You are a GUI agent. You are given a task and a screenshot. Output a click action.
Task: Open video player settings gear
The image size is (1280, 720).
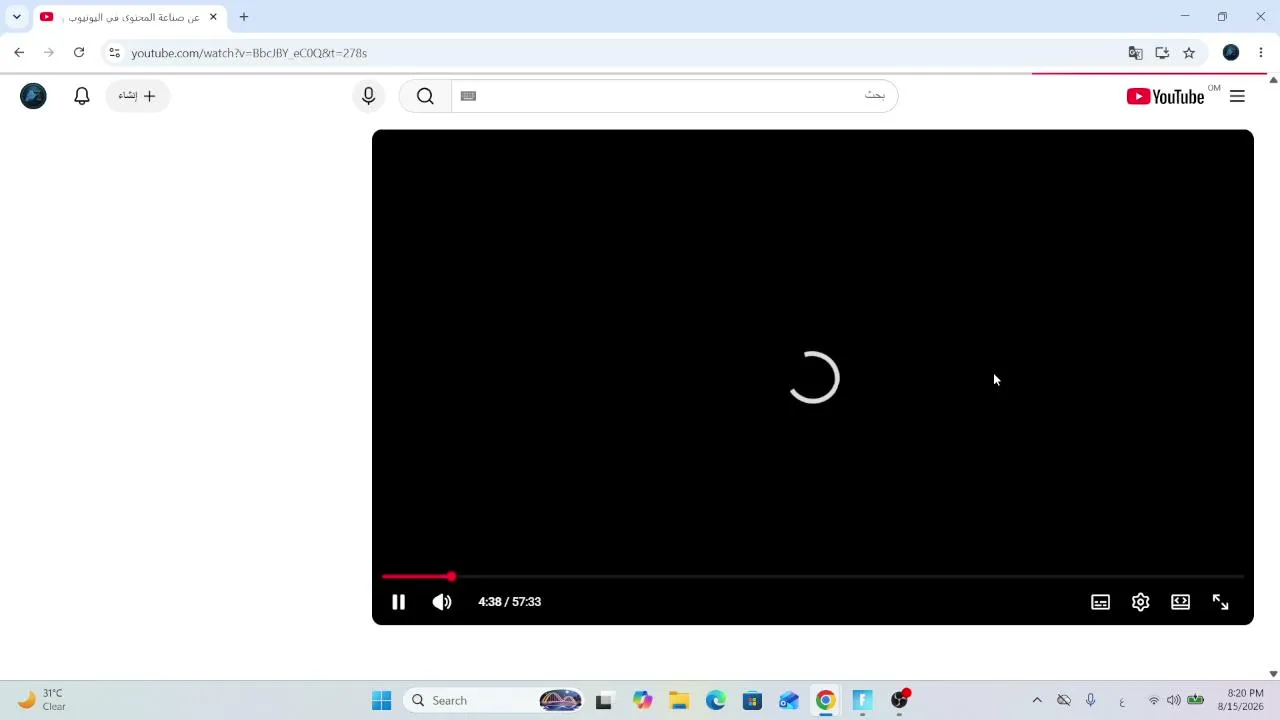click(1140, 602)
